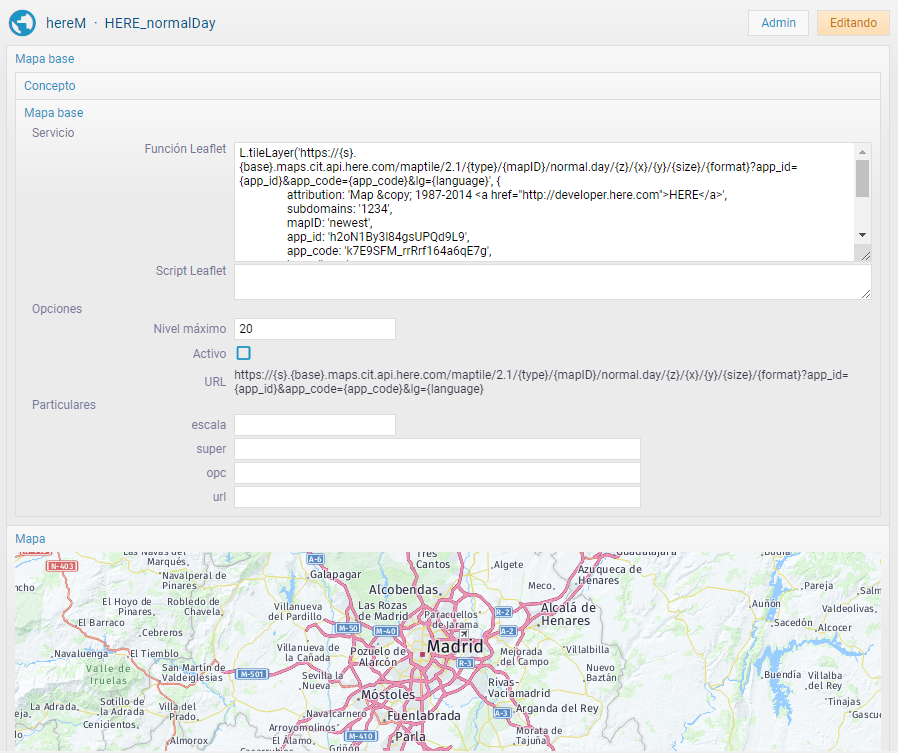
Task: Click the Madrid label on the map
Action: pos(455,647)
